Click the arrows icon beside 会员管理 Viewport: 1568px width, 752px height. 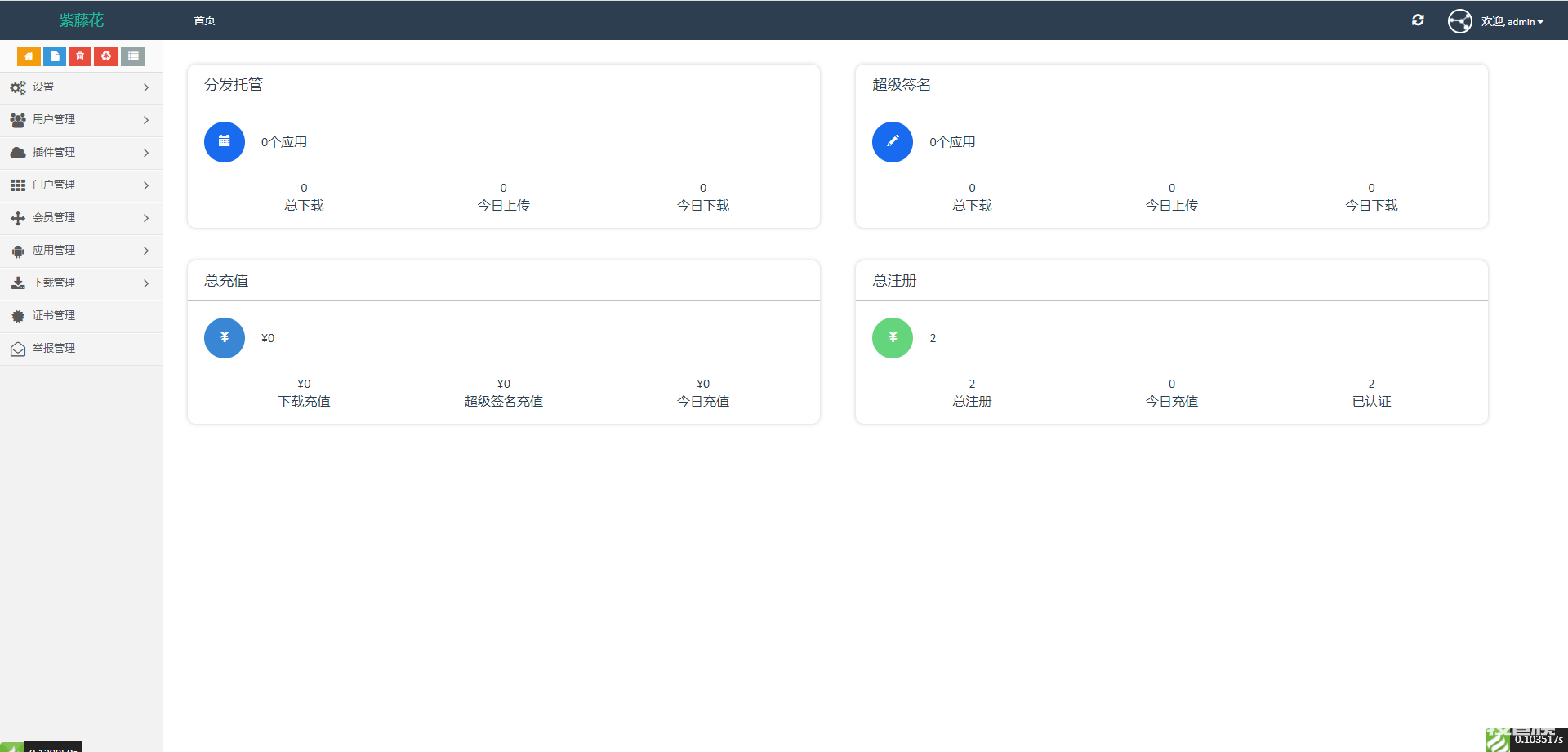coord(18,218)
